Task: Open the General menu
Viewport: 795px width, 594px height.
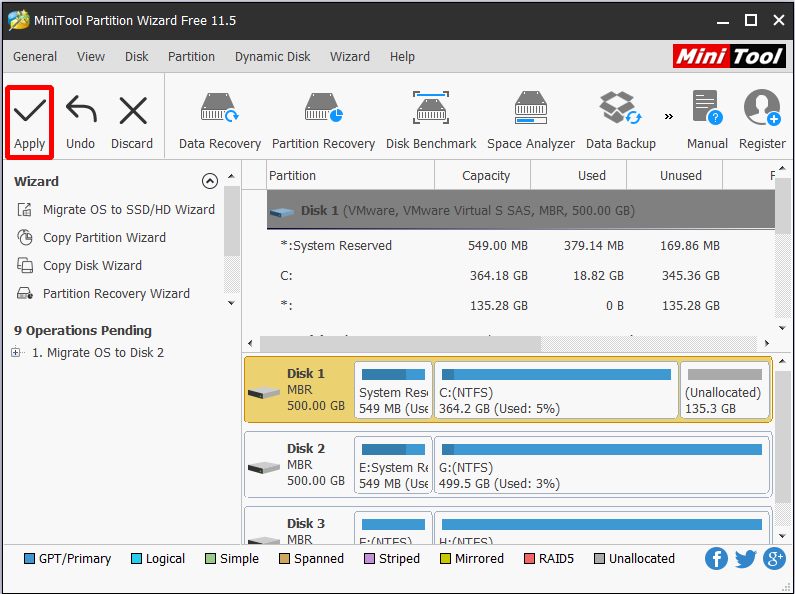Action: pyautogui.click(x=35, y=57)
